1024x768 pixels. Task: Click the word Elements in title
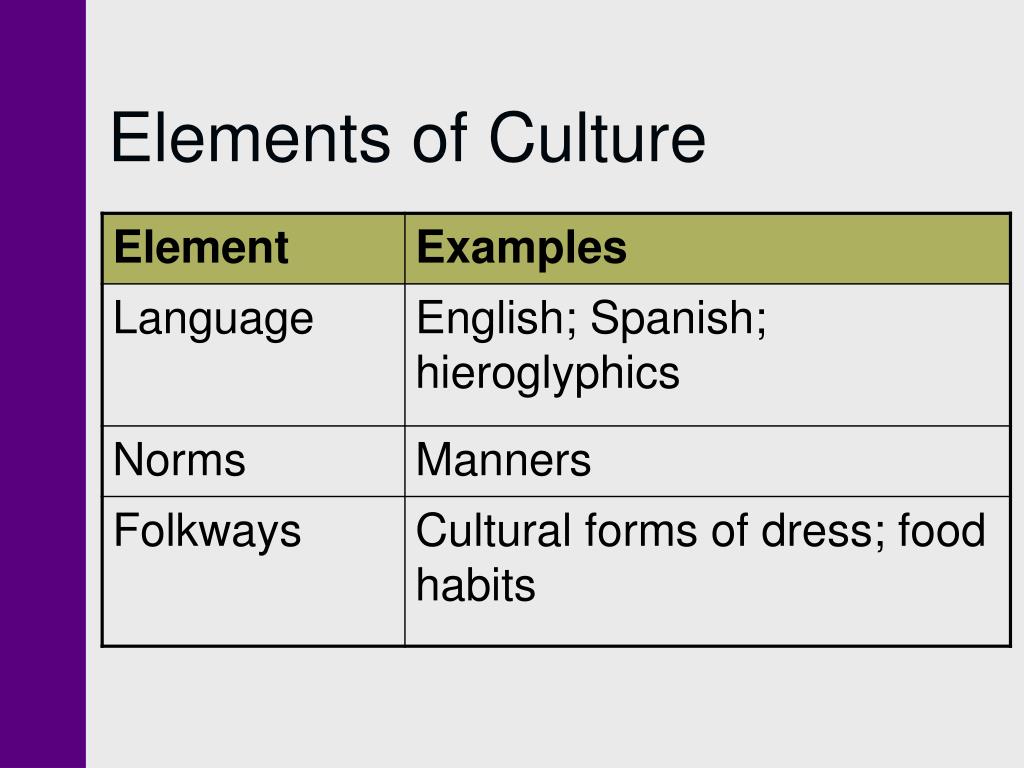pyautogui.click(x=251, y=138)
